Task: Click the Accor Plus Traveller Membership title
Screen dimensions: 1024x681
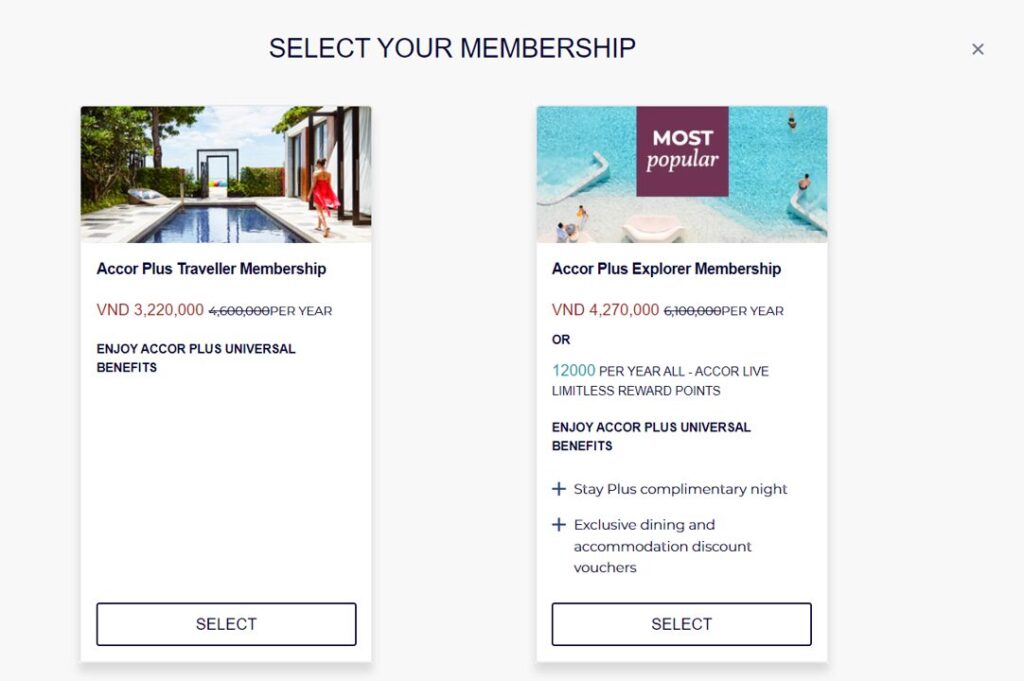Action: pyautogui.click(x=211, y=269)
